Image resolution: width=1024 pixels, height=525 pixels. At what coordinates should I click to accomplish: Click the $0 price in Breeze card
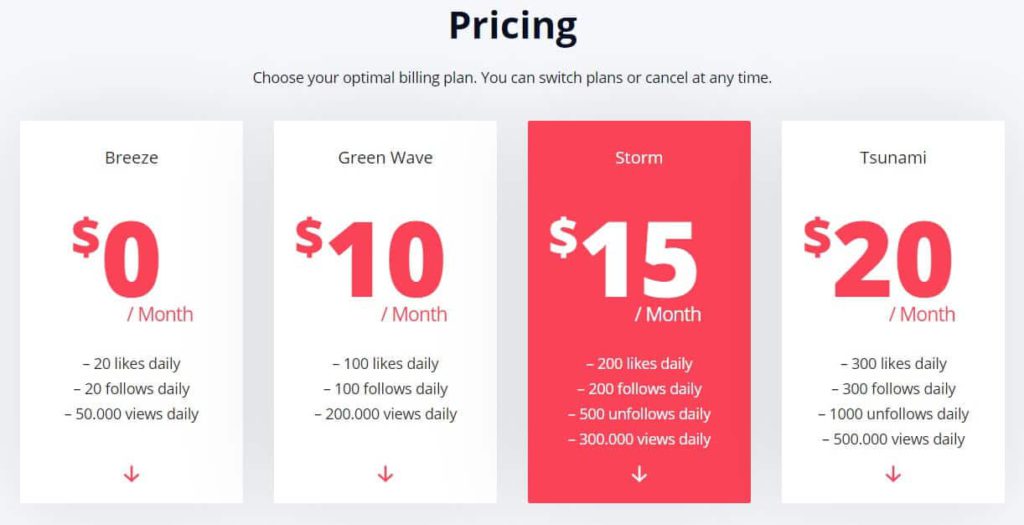[116, 258]
